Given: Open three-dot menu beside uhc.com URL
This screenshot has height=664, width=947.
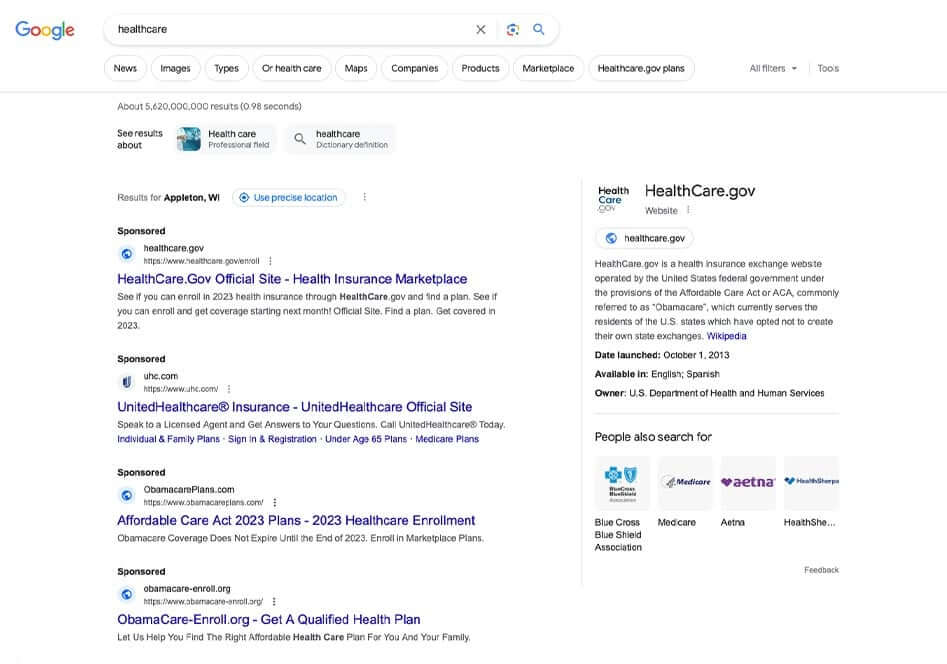Looking at the screenshot, I should 229,389.
